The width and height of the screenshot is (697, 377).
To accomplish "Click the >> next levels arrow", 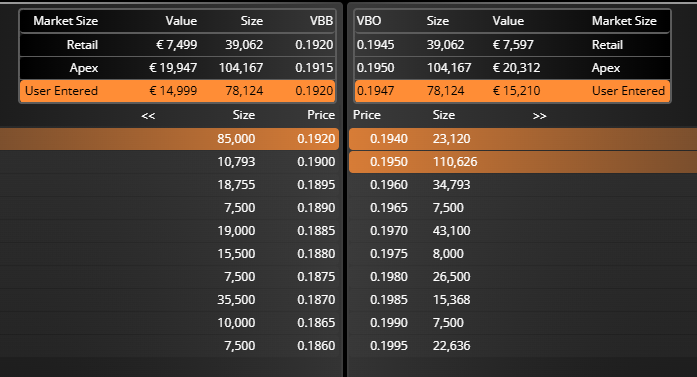I will (539, 116).
